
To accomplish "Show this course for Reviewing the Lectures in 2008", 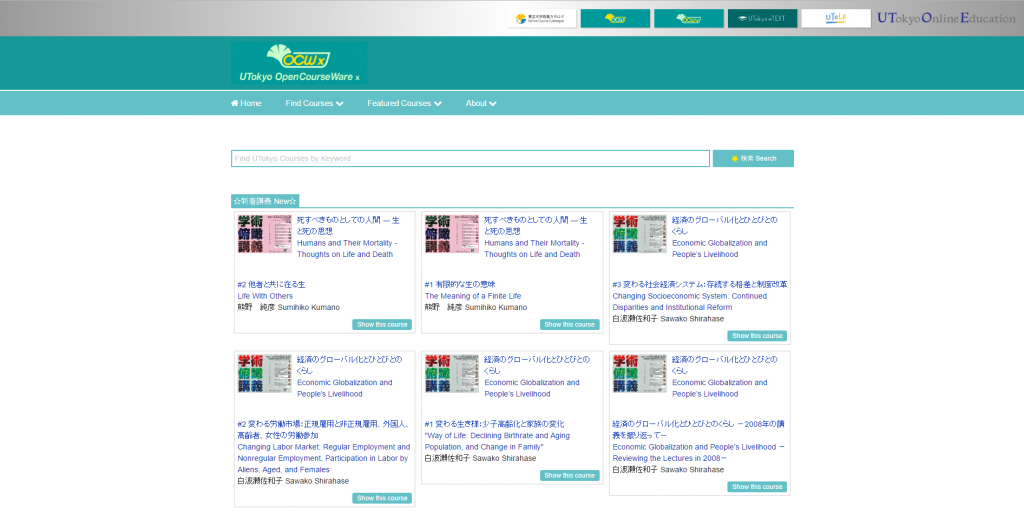I will click(757, 487).
